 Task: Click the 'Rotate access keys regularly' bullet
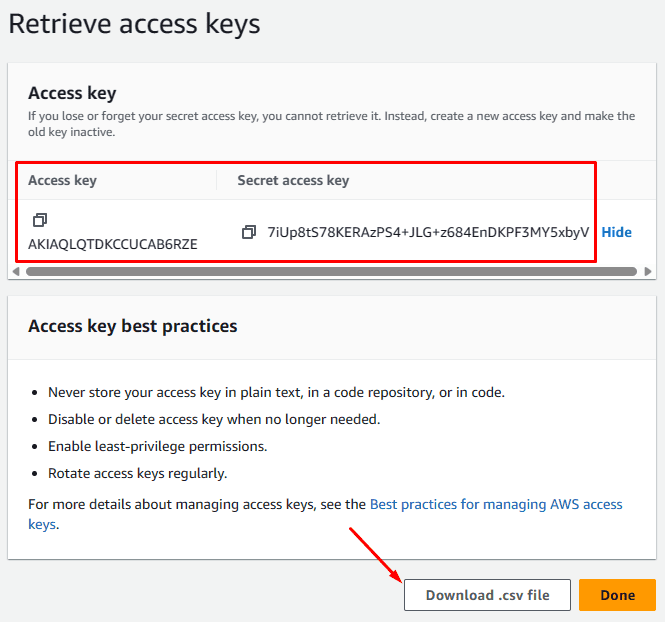pos(137,473)
